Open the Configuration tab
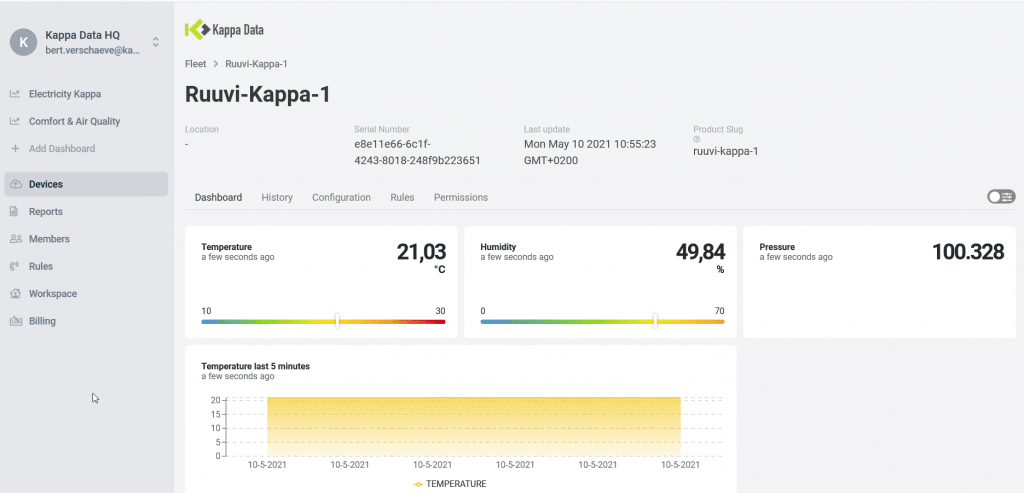1024x493 pixels. pyautogui.click(x=341, y=198)
